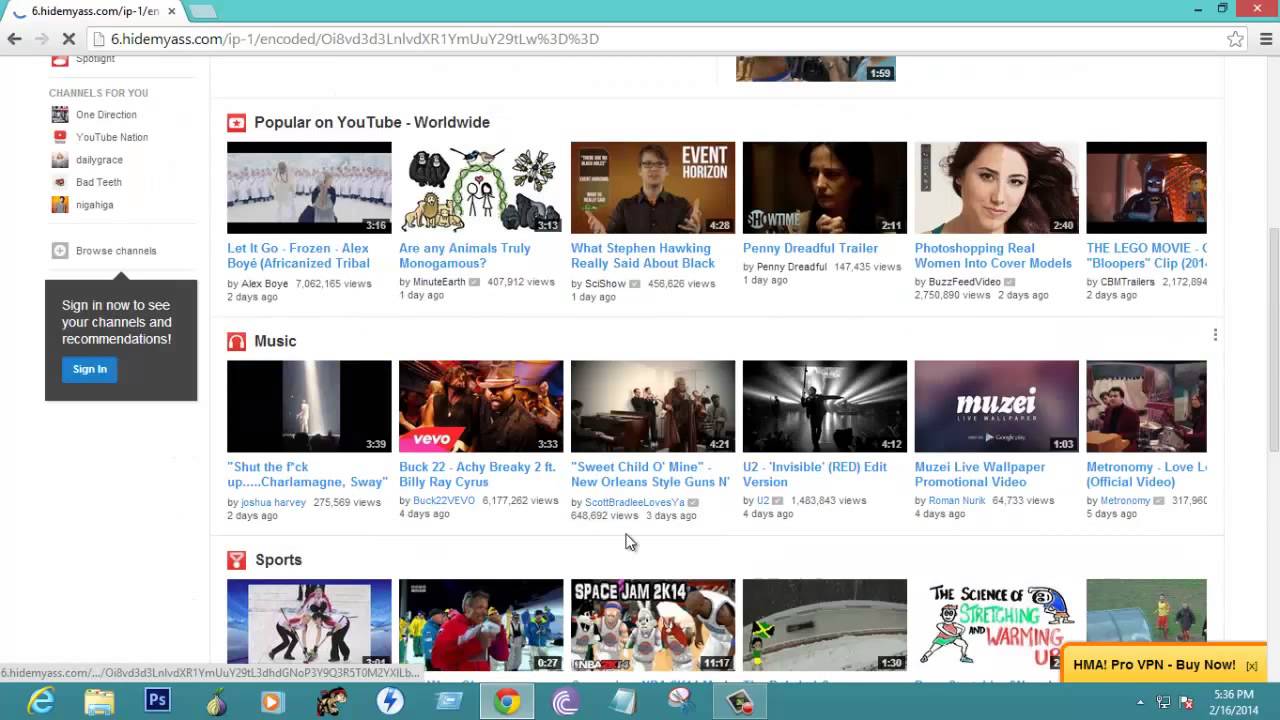Image resolution: width=1280 pixels, height=720 pixels.
Task: Open the Let It Go Frozen video thumbnail
Action: (x=309, y=188)
